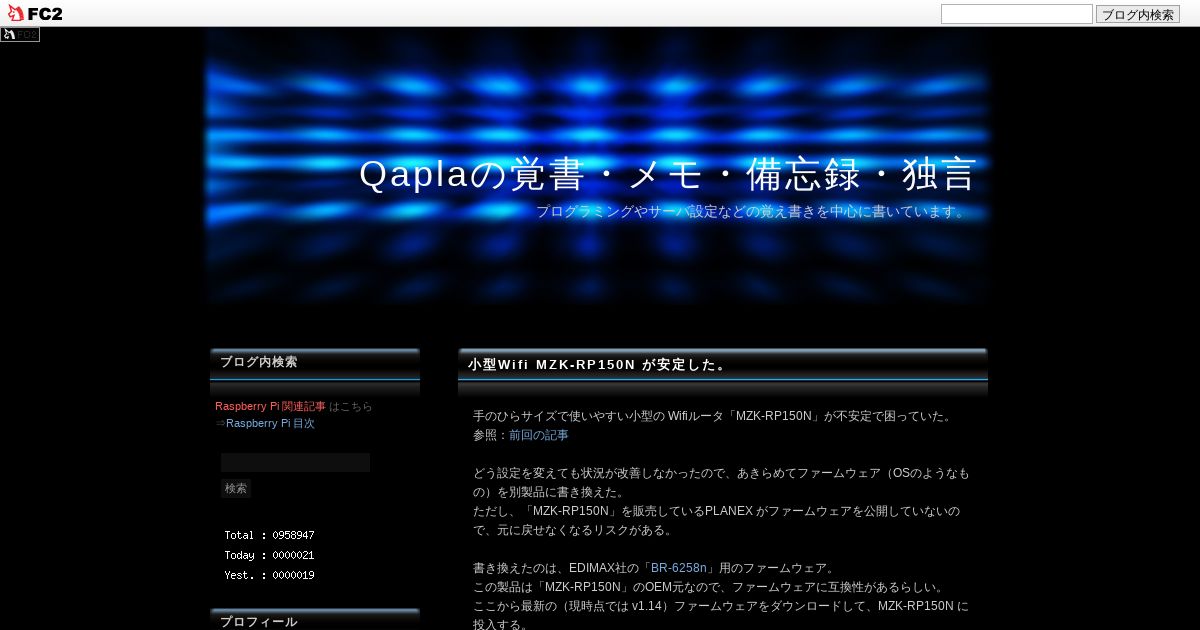Image resolution: width=1200 pixels, height=630 pixels.
Task: Focus the top-bar blog search text field
Action: pos(1016,14)
